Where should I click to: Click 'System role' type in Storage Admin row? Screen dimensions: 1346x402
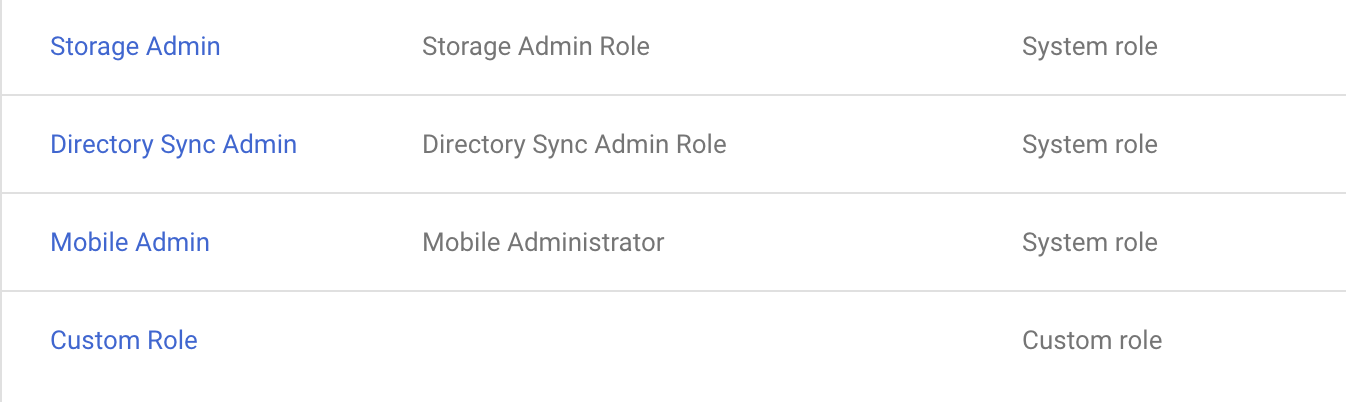pos(1090,46)
